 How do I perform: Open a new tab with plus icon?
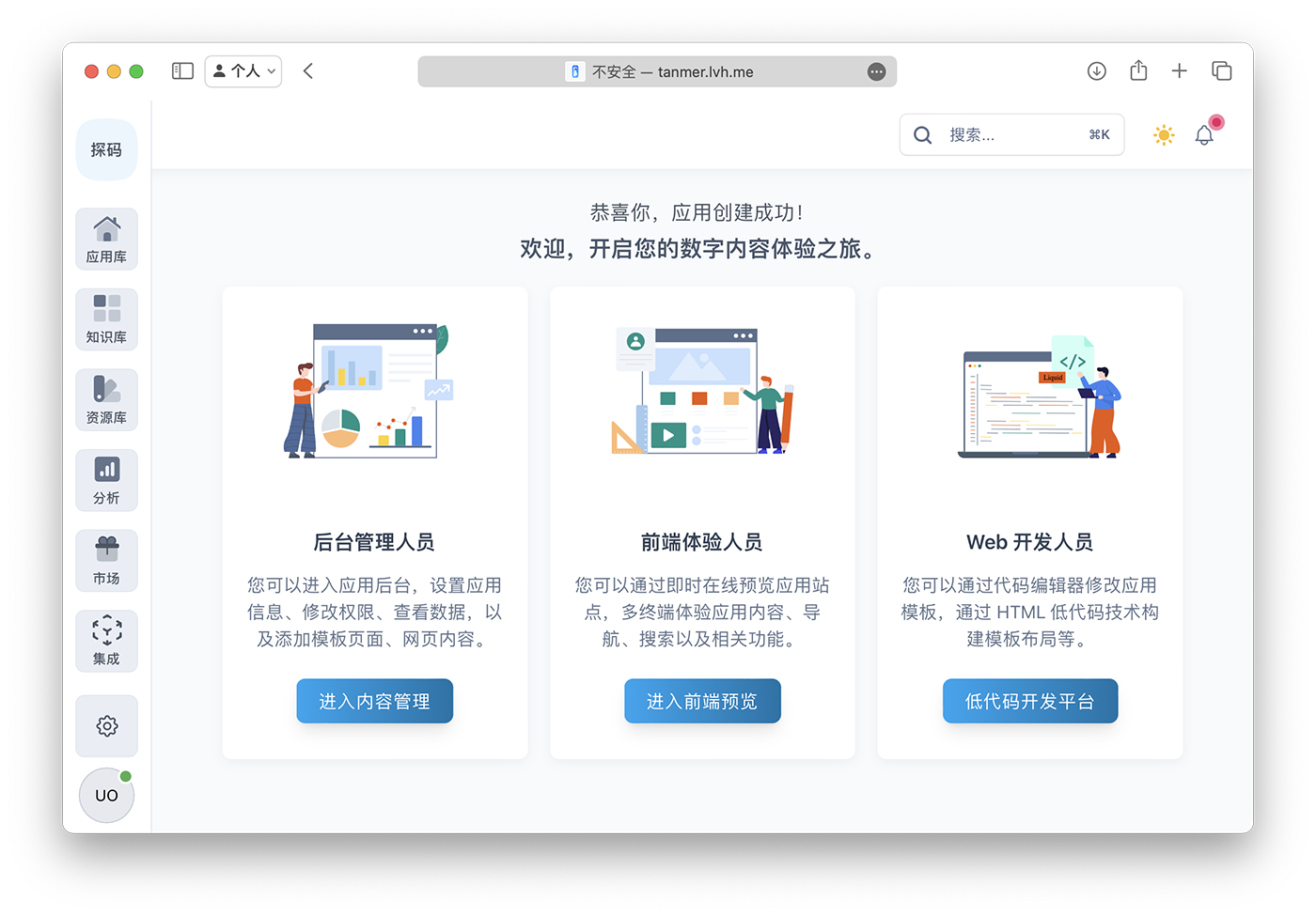tap(1180, 71)
